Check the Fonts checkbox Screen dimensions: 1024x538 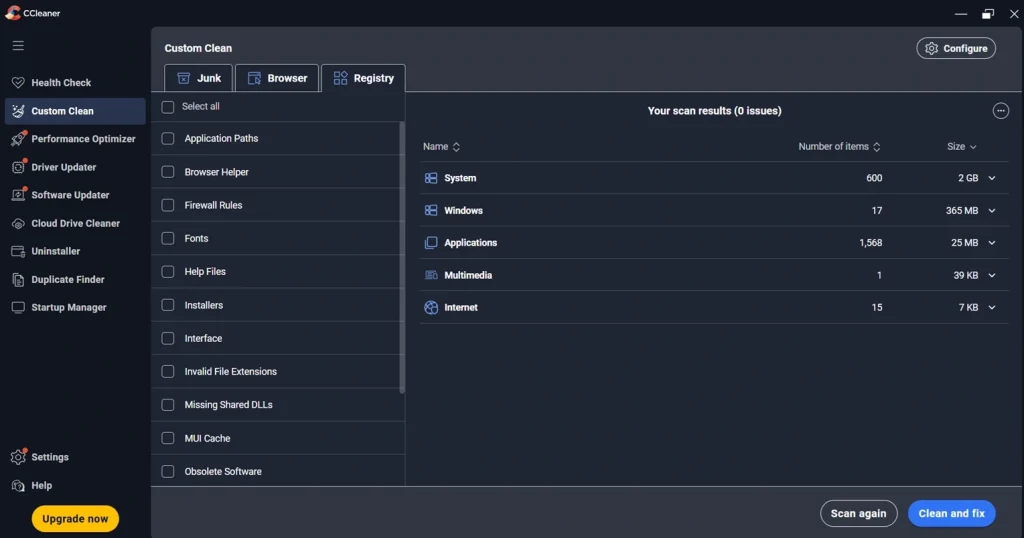[x=168, y=238]
